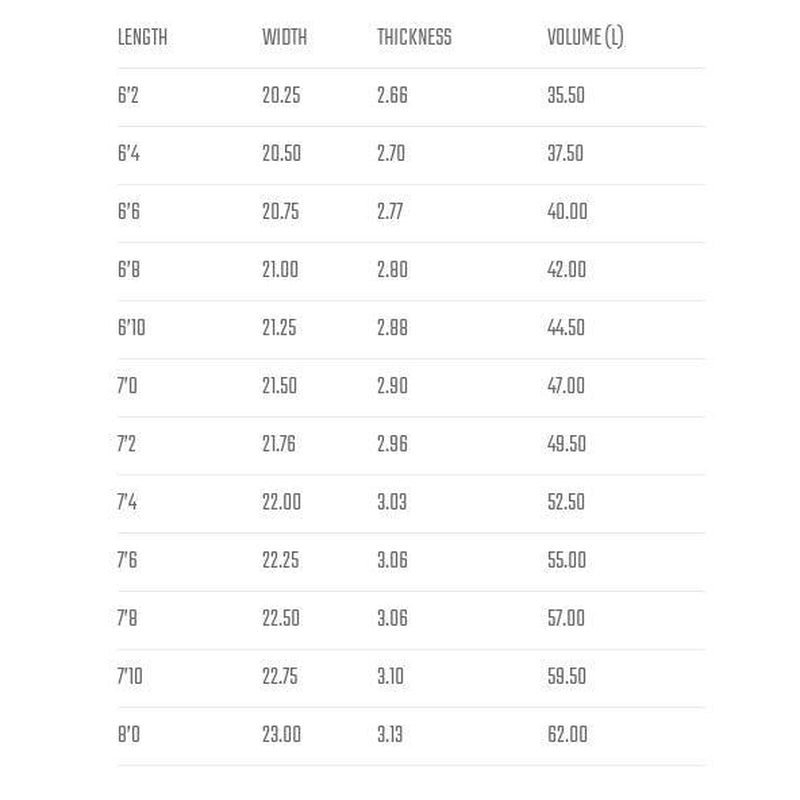Click the WIDTH column header
800x800 pixels.
[x=284, y=38]
